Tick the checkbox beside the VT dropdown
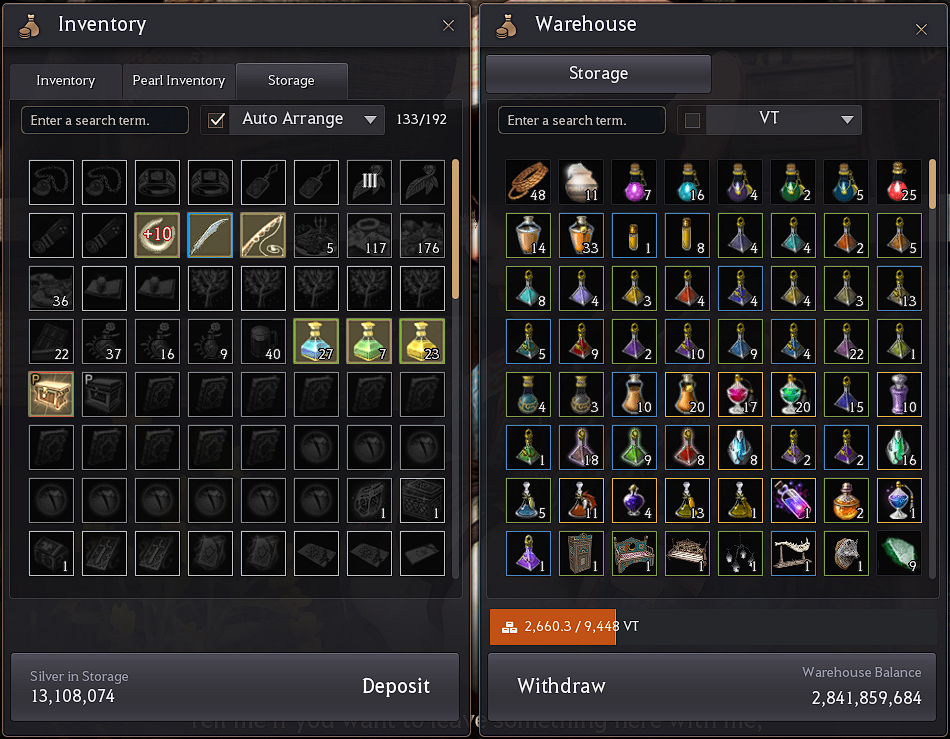This screenshot has width=950, height=739. pos(693,120)
